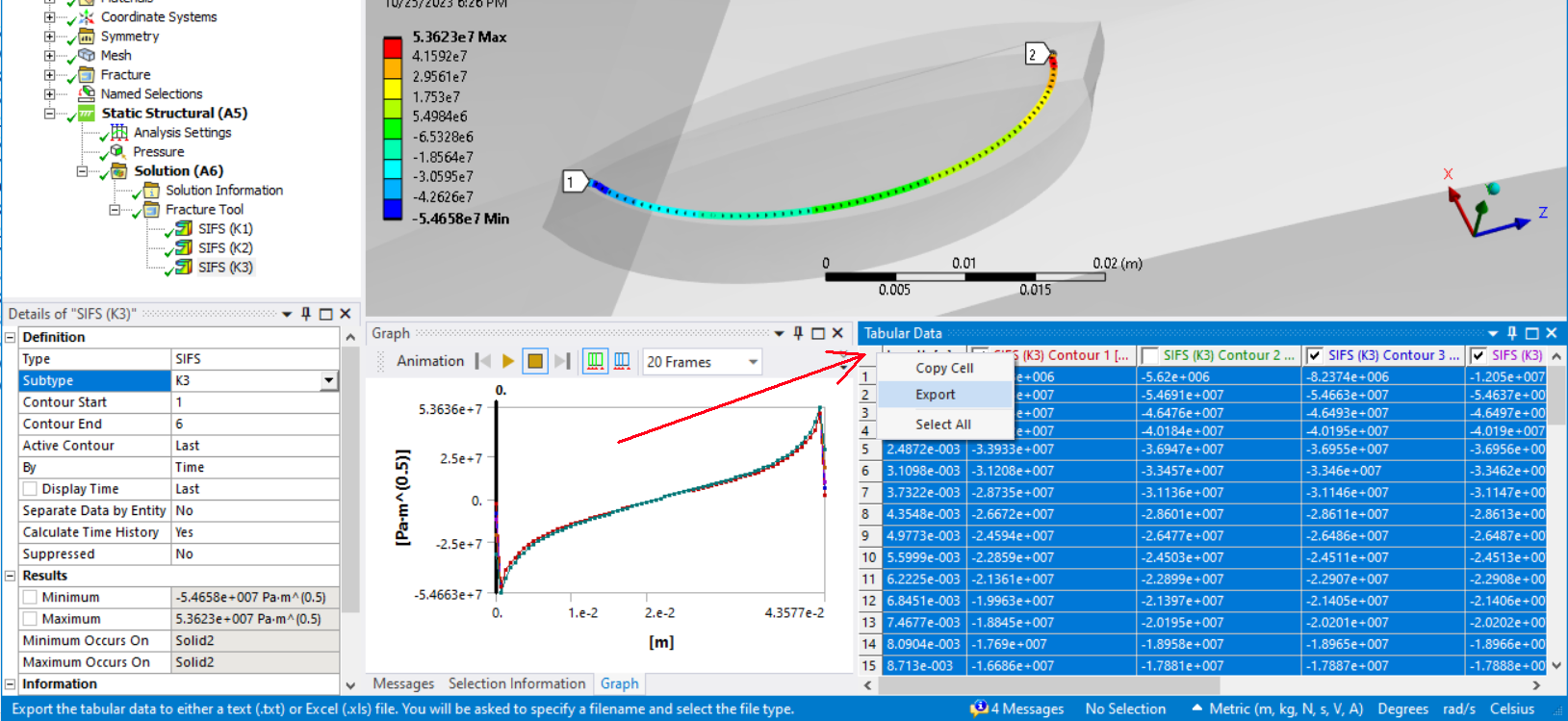Screen dimensions: 1568x721
Task: Click the Mesh icon in tree
Action: coord(87,55)
